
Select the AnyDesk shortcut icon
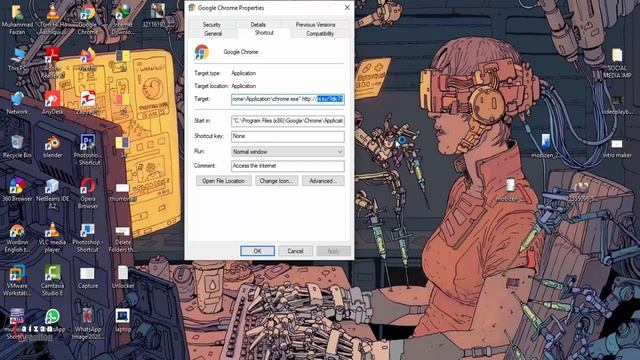52,103
